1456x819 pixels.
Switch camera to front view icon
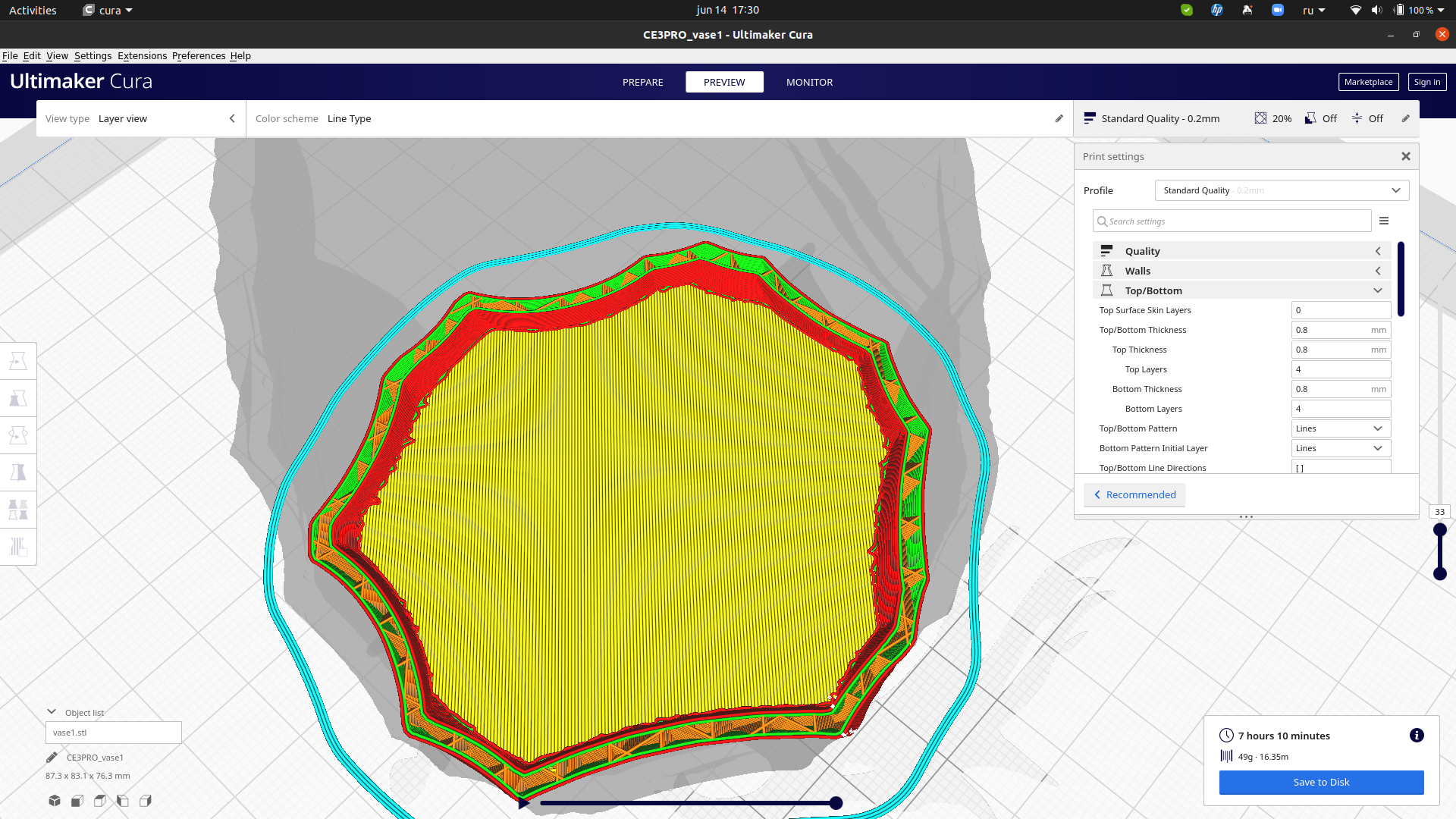click(x=77, y=801)
